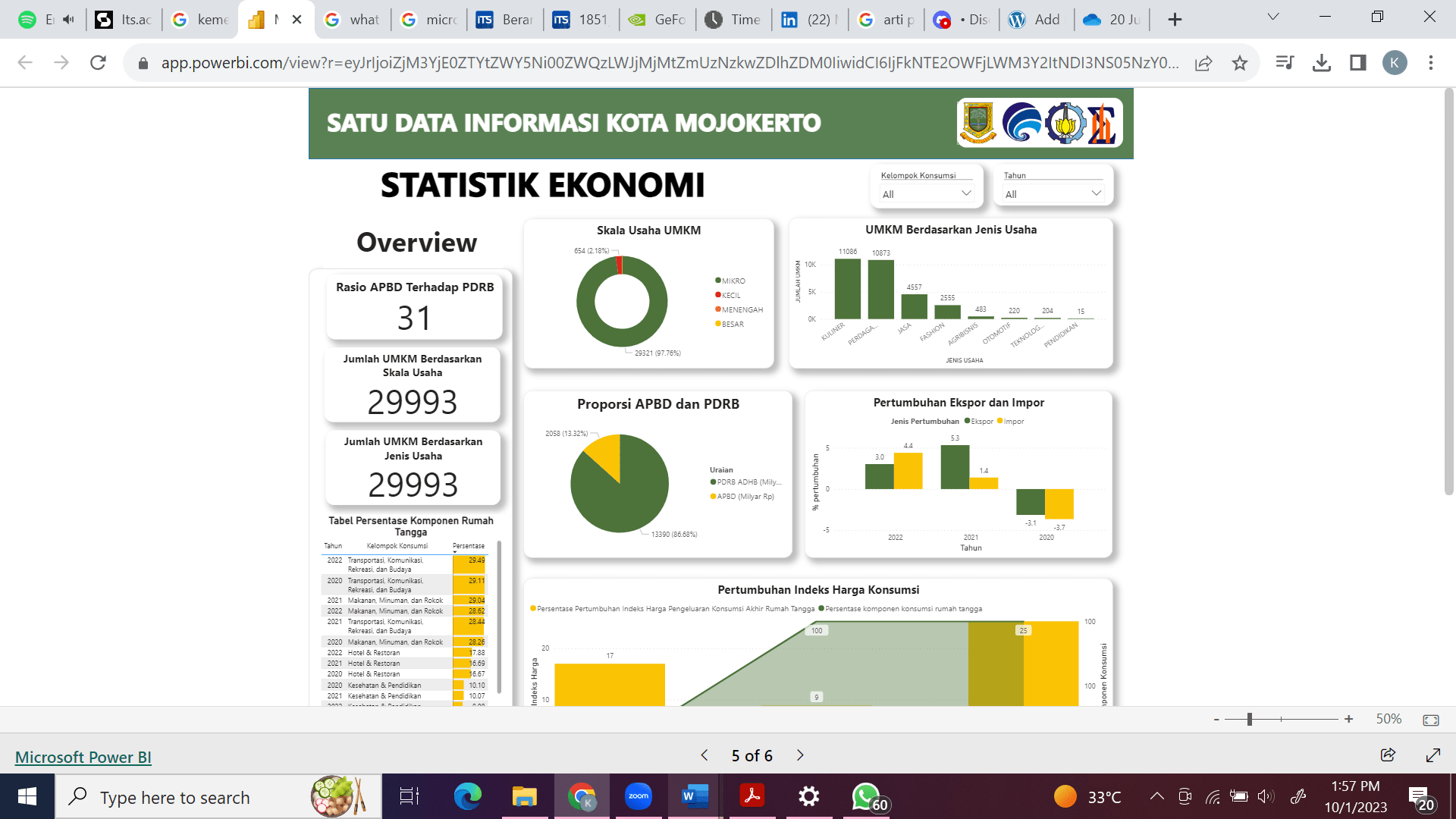The image size is (1456, 819).
Task: Click the zoom in plus button
Action: (1348, 719)
